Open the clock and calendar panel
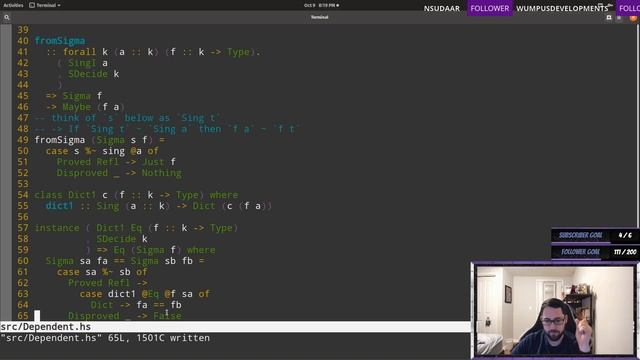This screenshot has width=640, height=360. click(321, 5)
